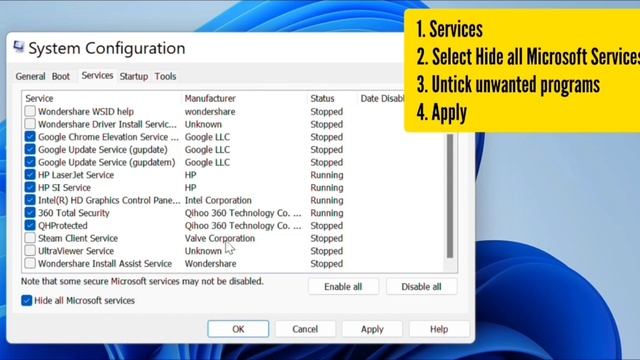Untick HP LaserJet Service checkbox

coord(30,174)
